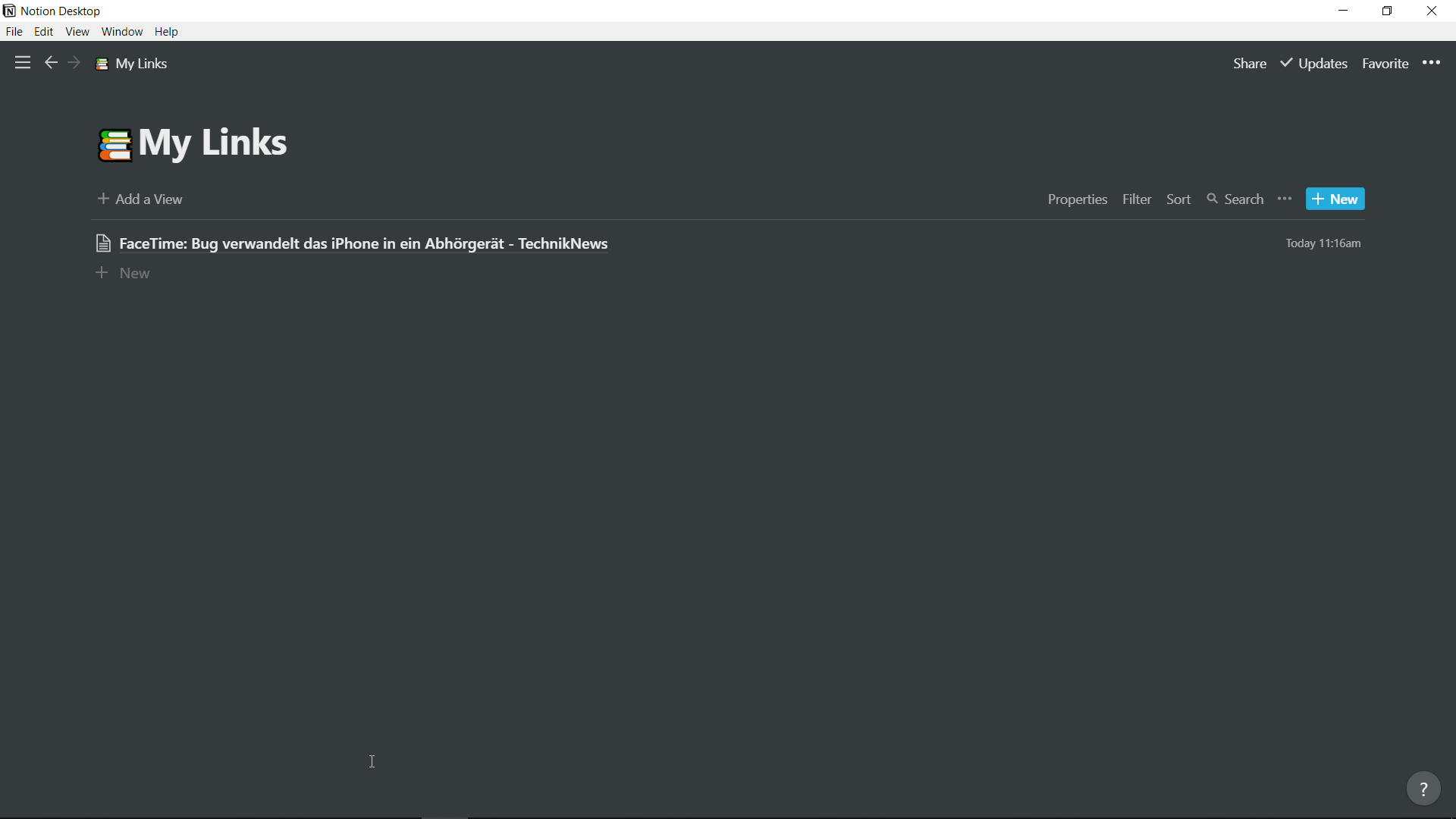Screen dimensions: 1456x819
Task: Open the page options three-dot menu
Action: pyautogui.click(x=1431, y=63)
